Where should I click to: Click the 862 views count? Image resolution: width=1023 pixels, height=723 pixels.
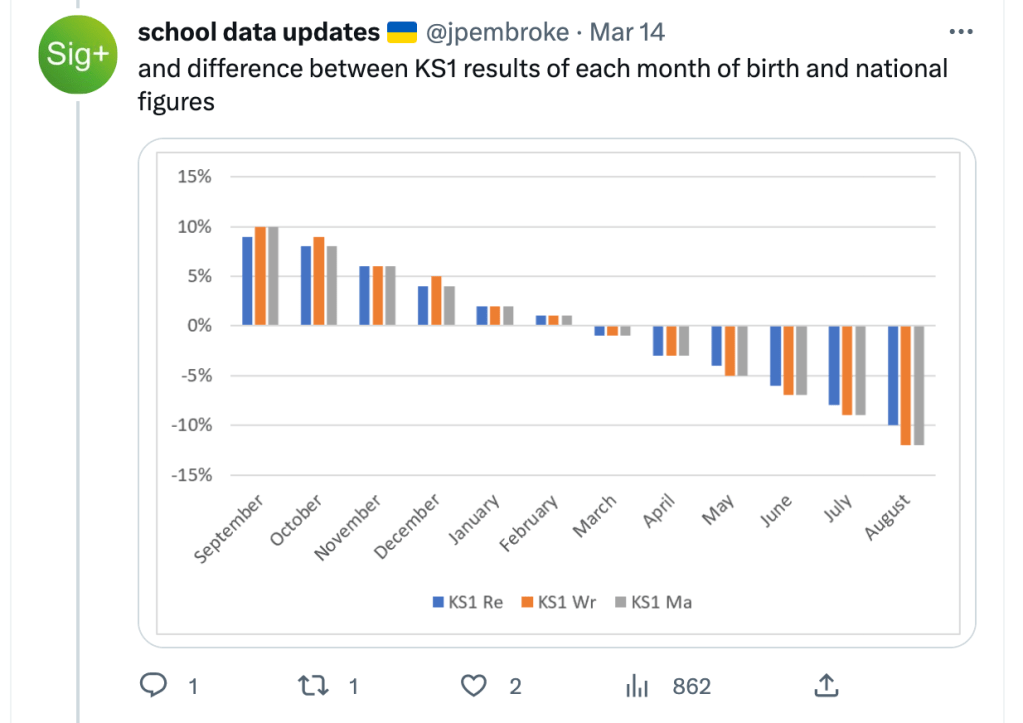pos(692,686)
